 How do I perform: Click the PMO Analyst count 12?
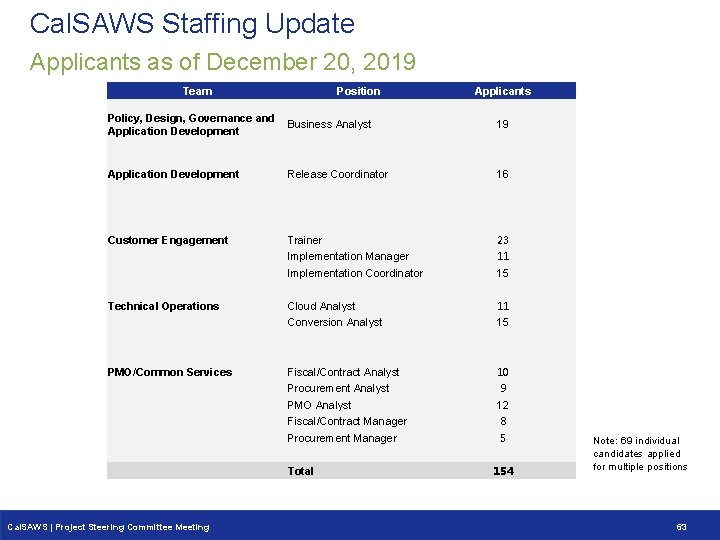click(x=502, y=405)
